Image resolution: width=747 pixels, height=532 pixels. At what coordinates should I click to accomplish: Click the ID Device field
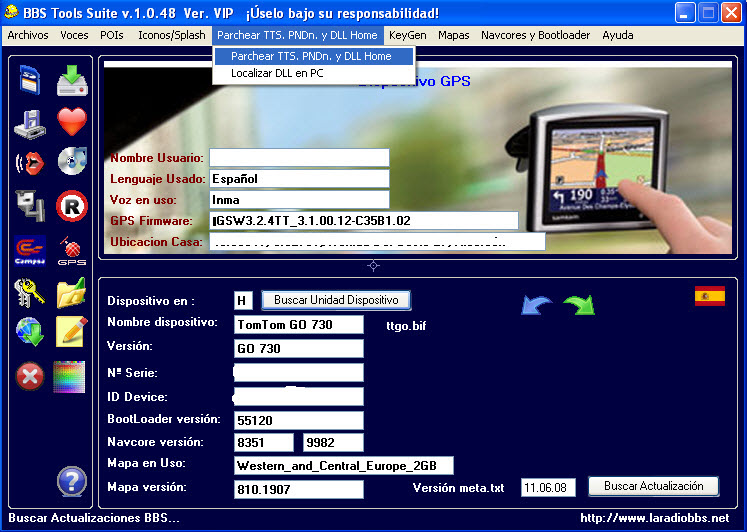(x=299, y=396)
